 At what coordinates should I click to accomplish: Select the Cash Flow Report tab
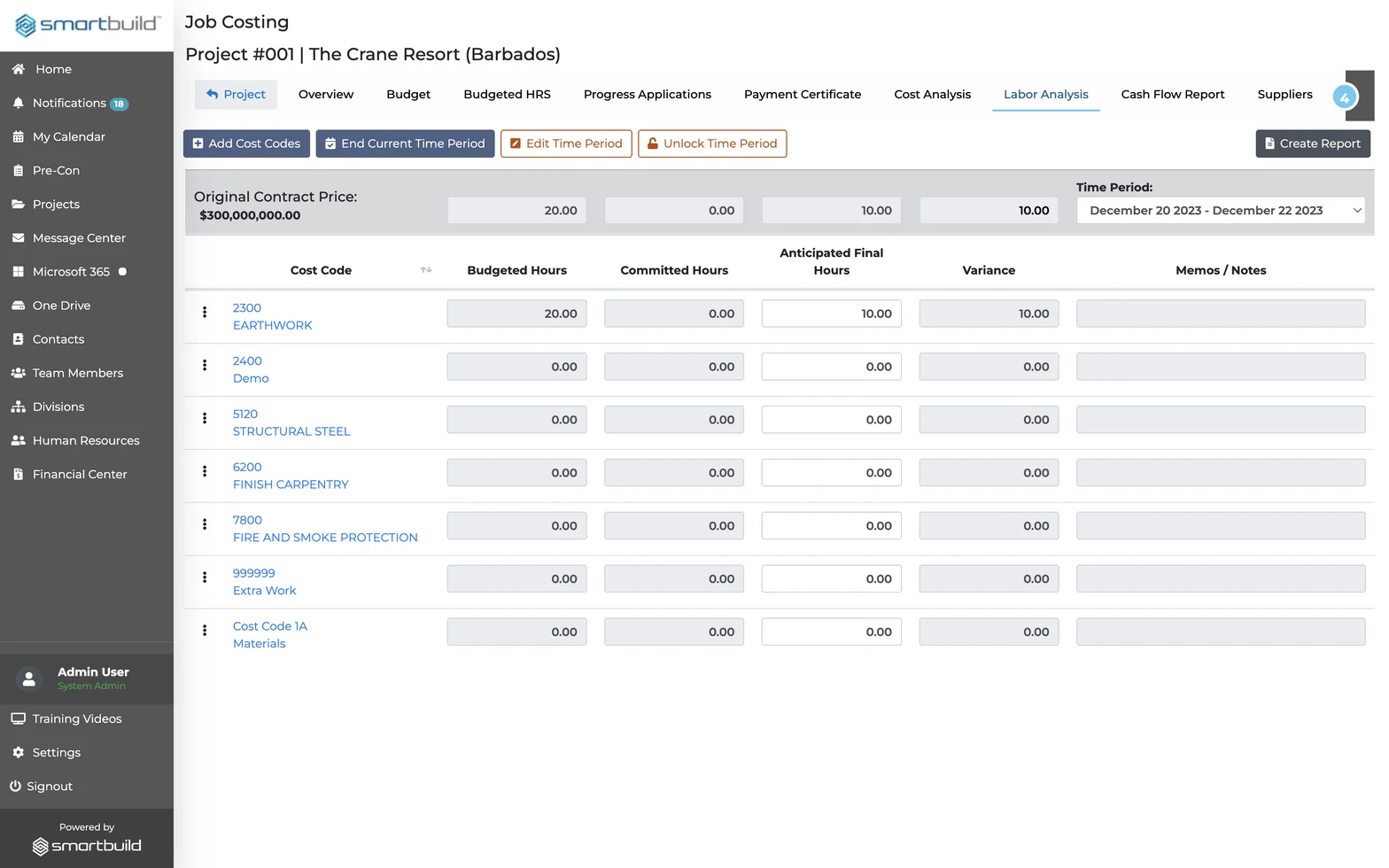tap(1173, 95)
